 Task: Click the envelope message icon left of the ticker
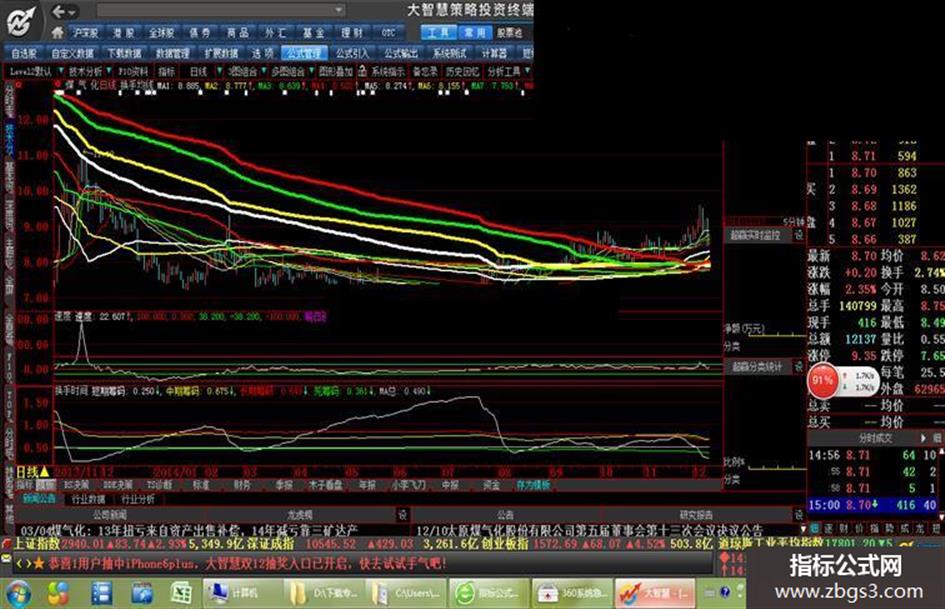coord(7,559)
